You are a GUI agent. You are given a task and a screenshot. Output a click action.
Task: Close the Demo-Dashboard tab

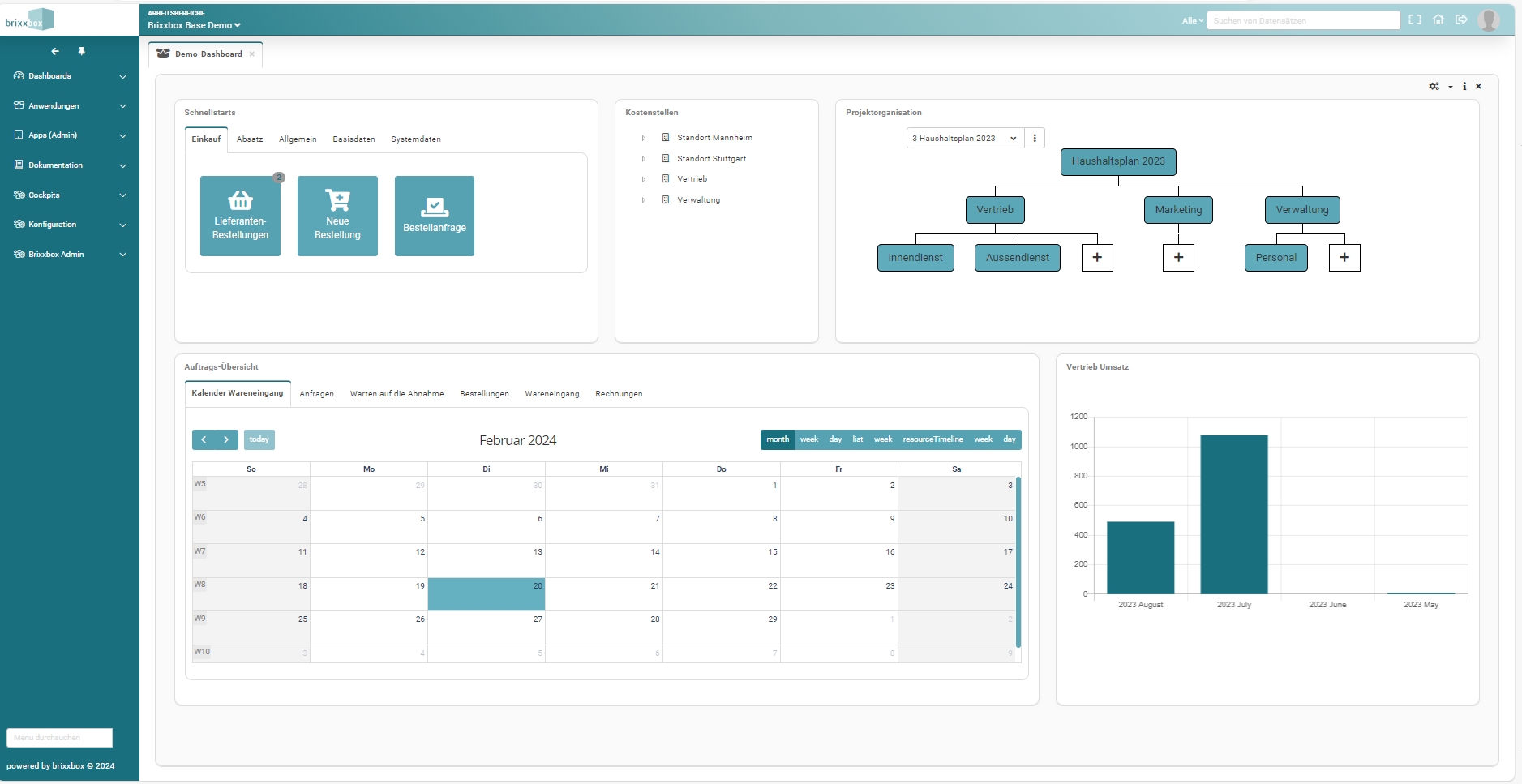point(252,54)
